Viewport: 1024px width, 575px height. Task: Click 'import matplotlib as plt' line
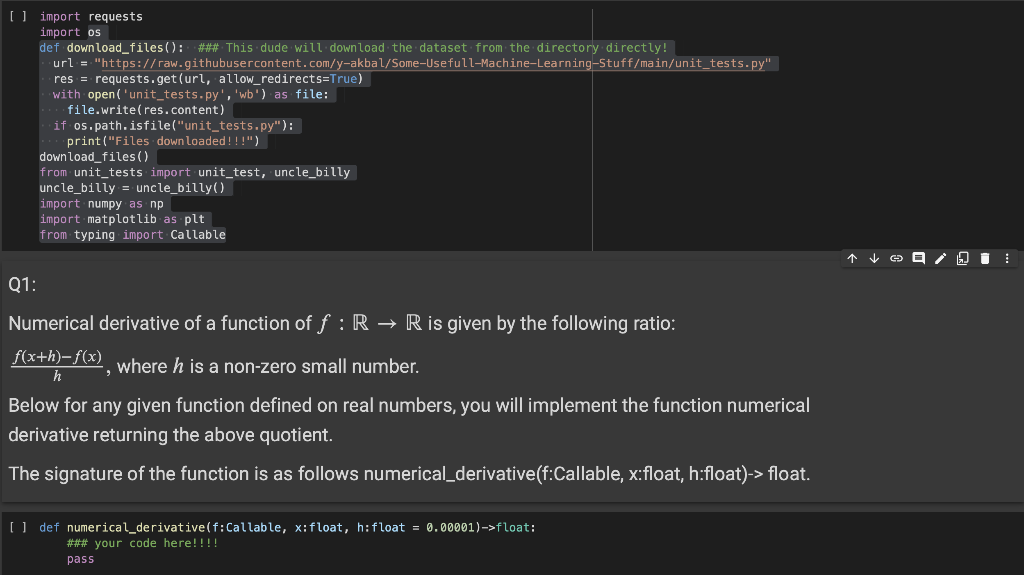coord(122,219)
